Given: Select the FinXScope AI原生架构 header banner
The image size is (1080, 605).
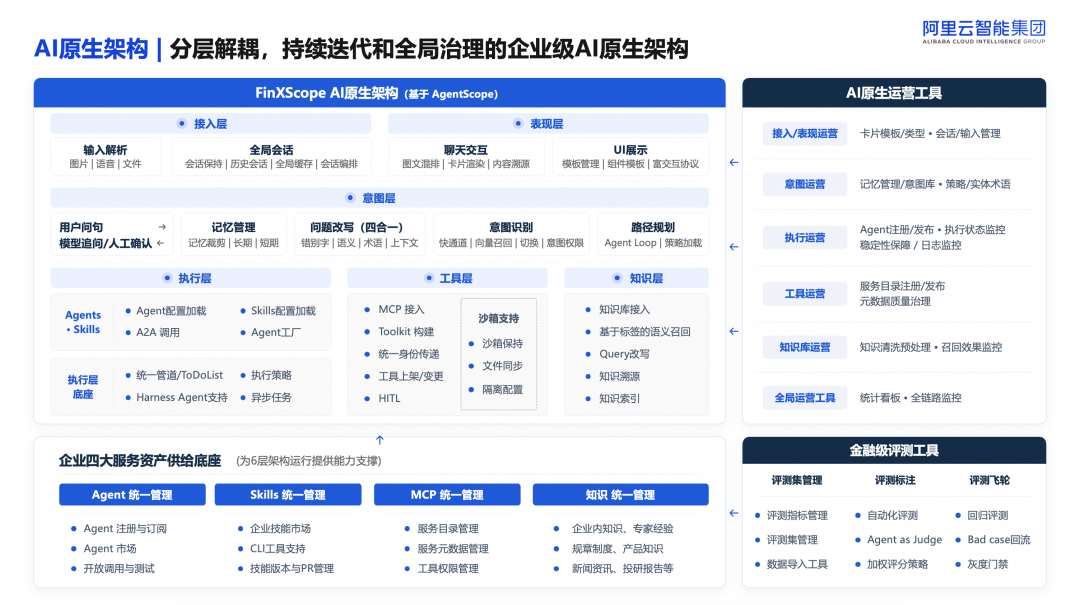Looking at the screenshot, I should pyautogui.click(x=380, y=93).
